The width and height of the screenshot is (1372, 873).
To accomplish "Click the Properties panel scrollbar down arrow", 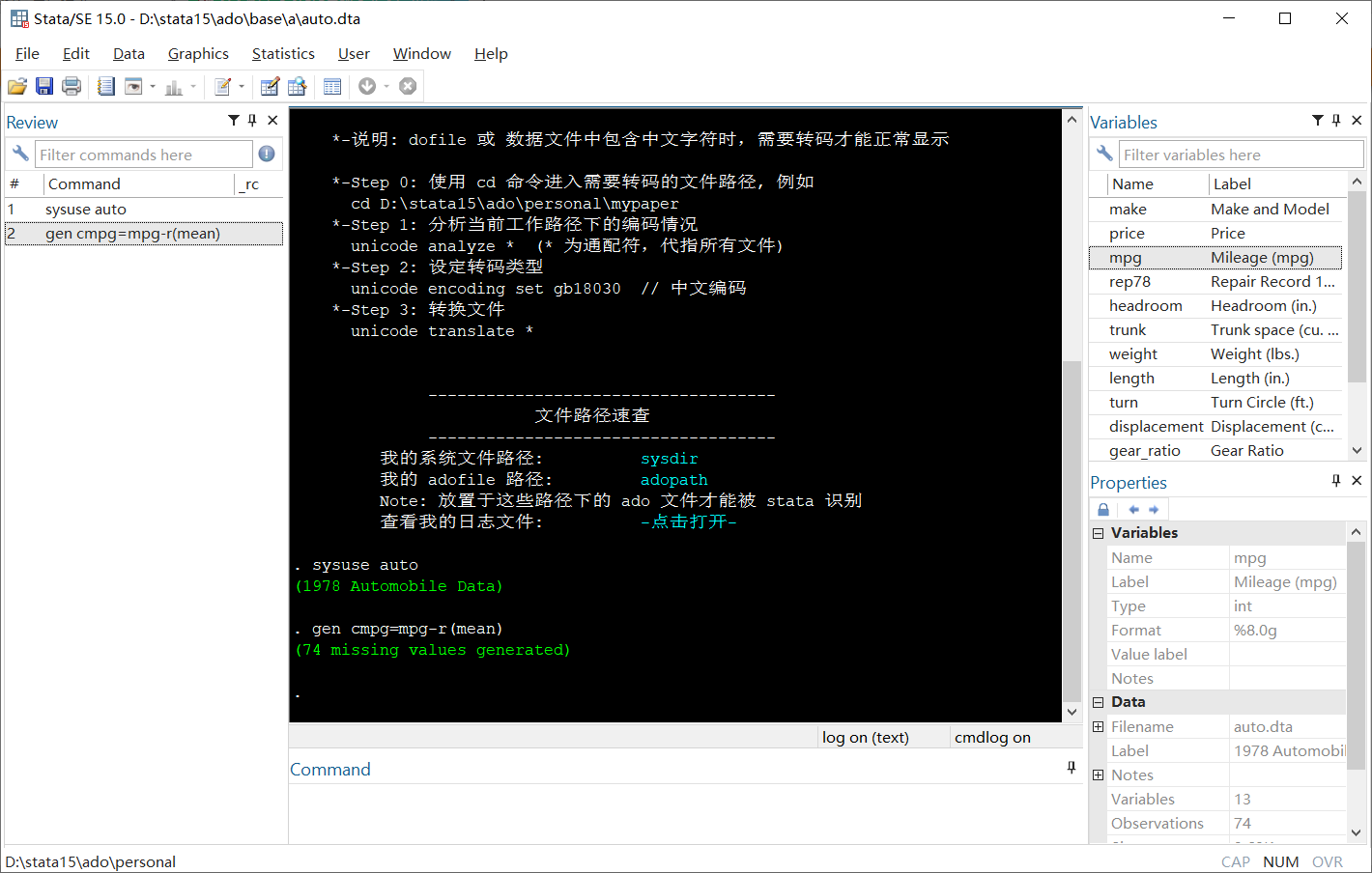I will coord(1357,832).
